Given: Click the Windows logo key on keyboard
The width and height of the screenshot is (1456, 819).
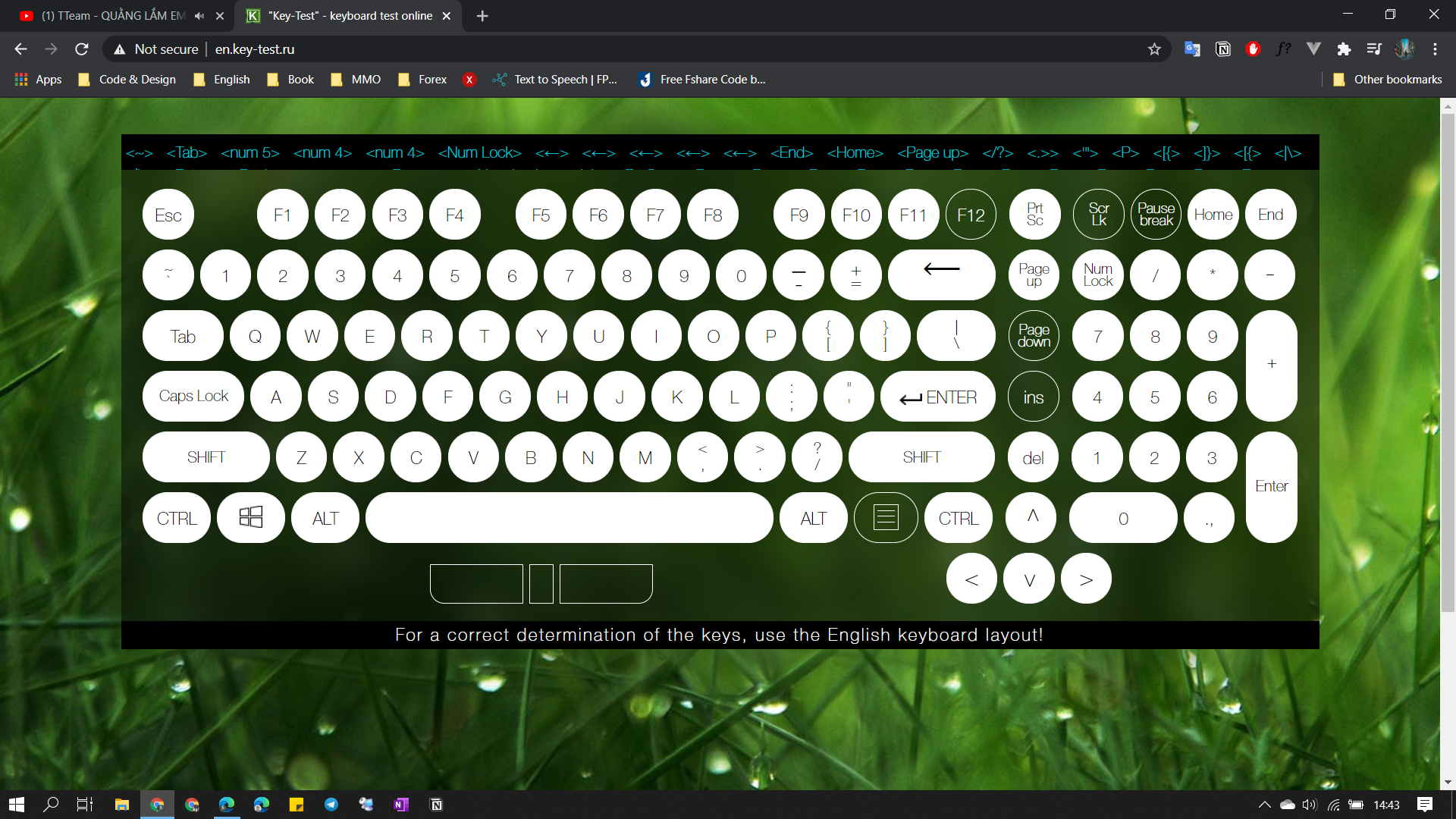Looking at the screenshot, I should 251,518.
